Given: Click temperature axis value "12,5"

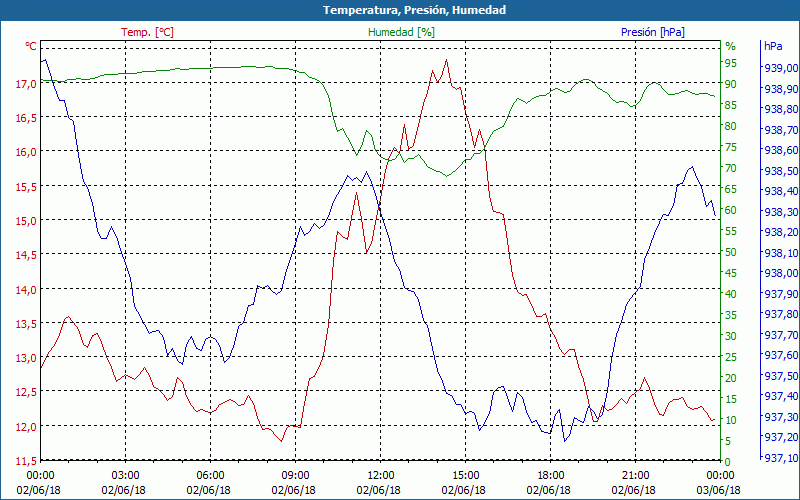Looking at the screenshot, I should point(26,393).
